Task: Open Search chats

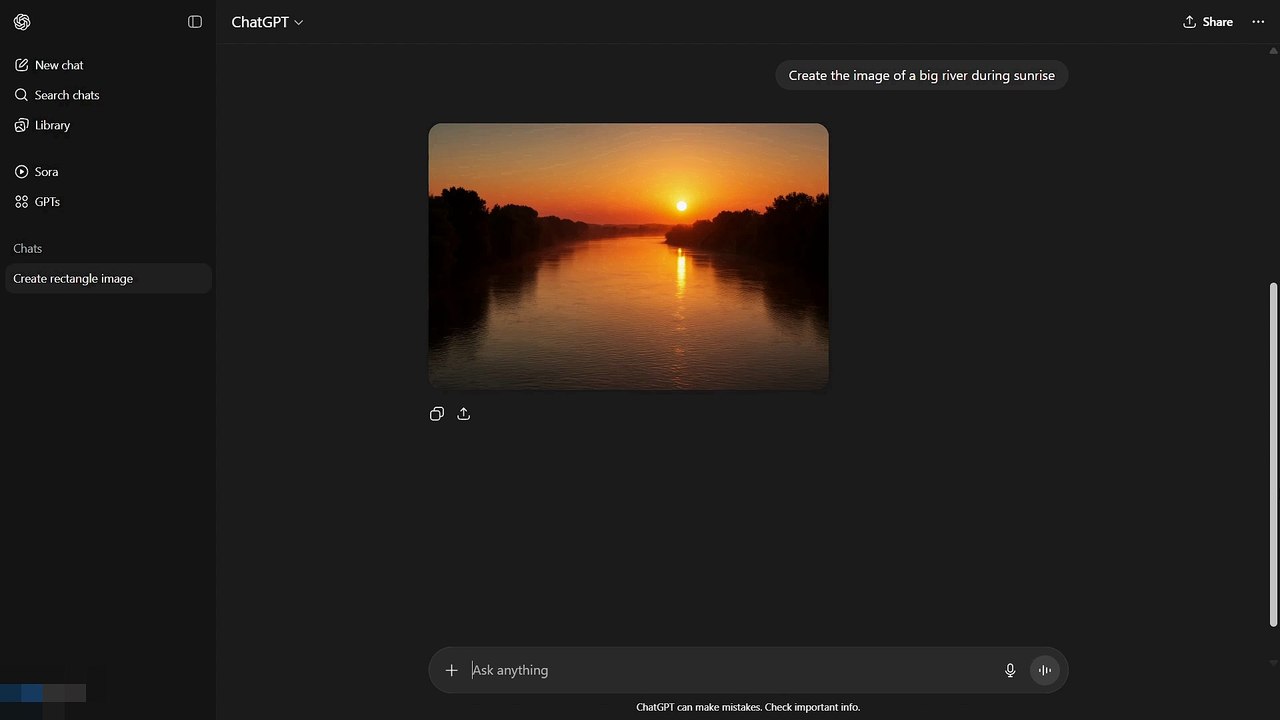Action: (x=108, y=95)
